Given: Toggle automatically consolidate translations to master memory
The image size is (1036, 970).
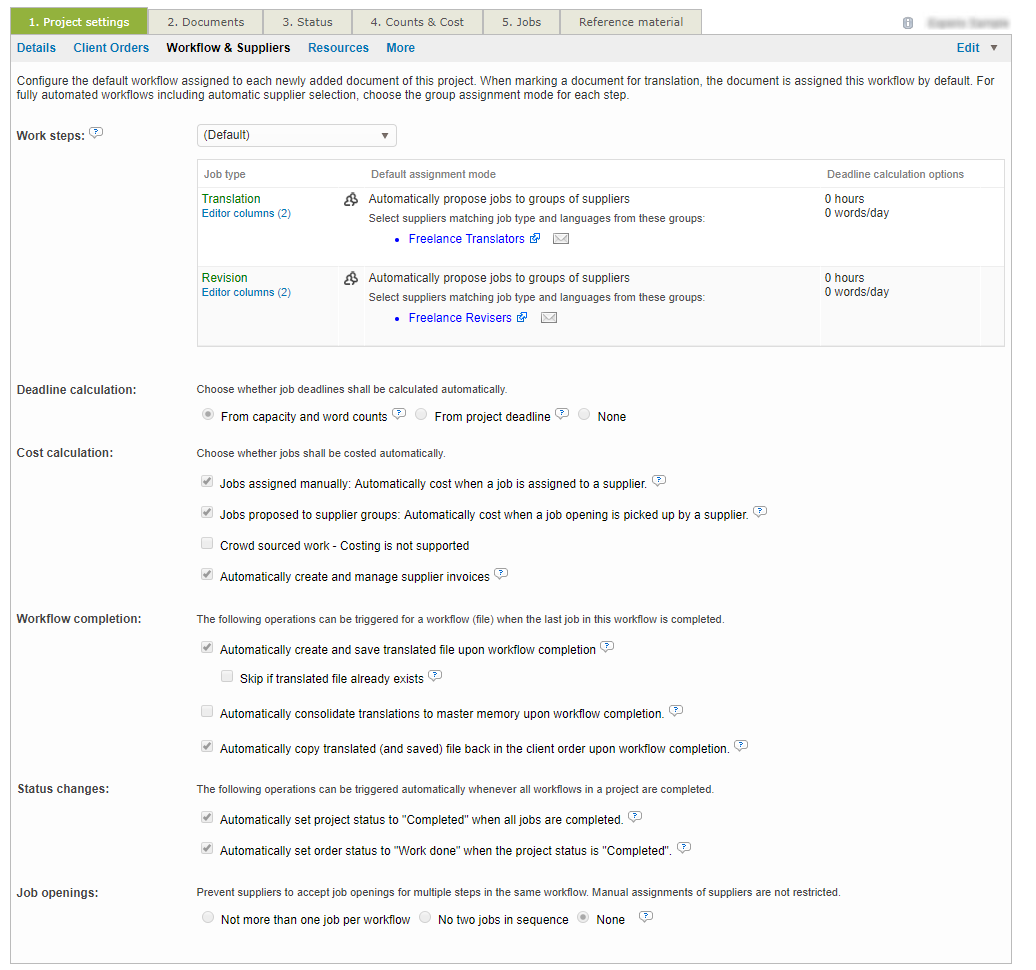Looking at the screenshot, I should [207, 712].
